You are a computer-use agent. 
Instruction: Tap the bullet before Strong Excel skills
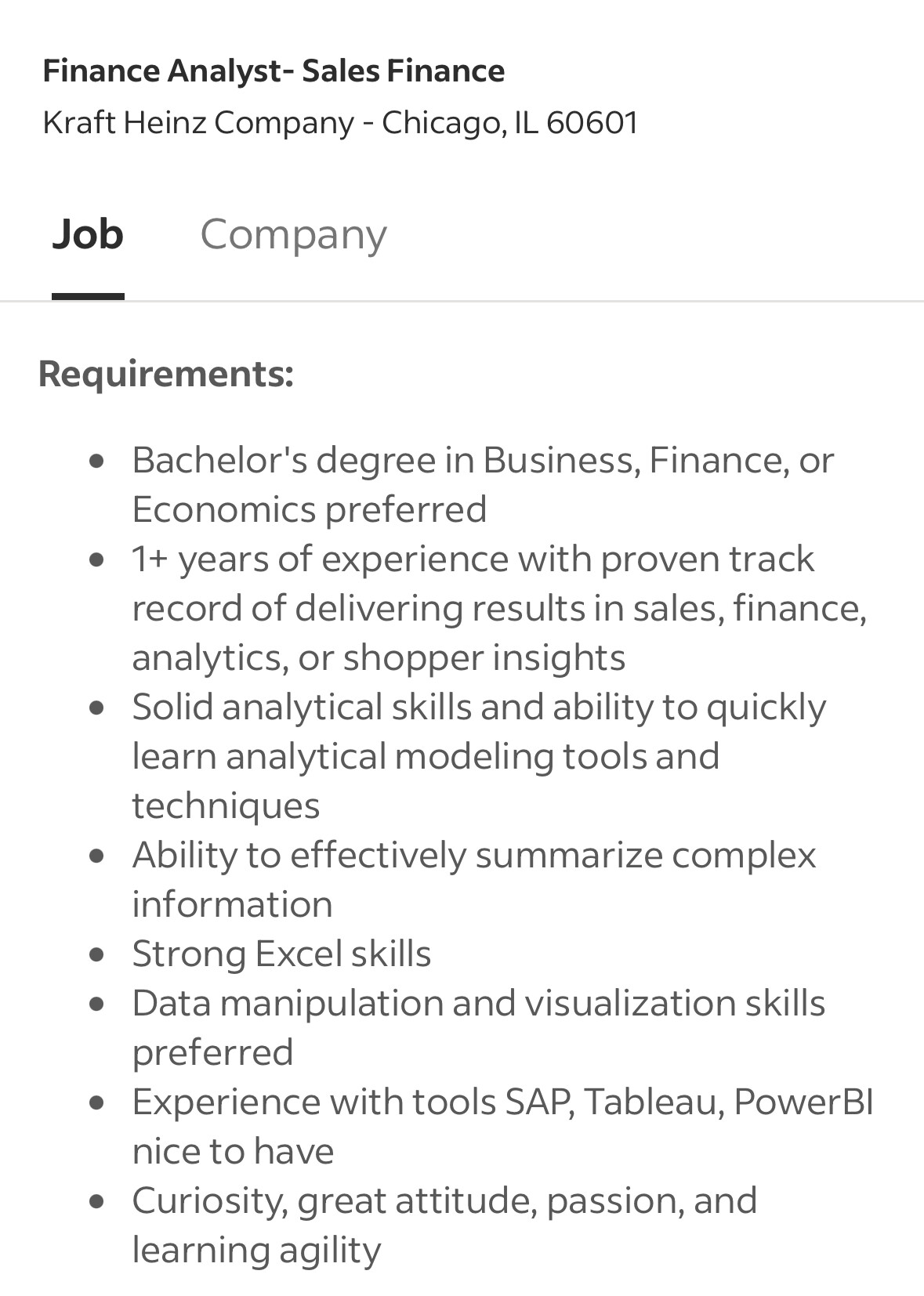pos(97,956)
